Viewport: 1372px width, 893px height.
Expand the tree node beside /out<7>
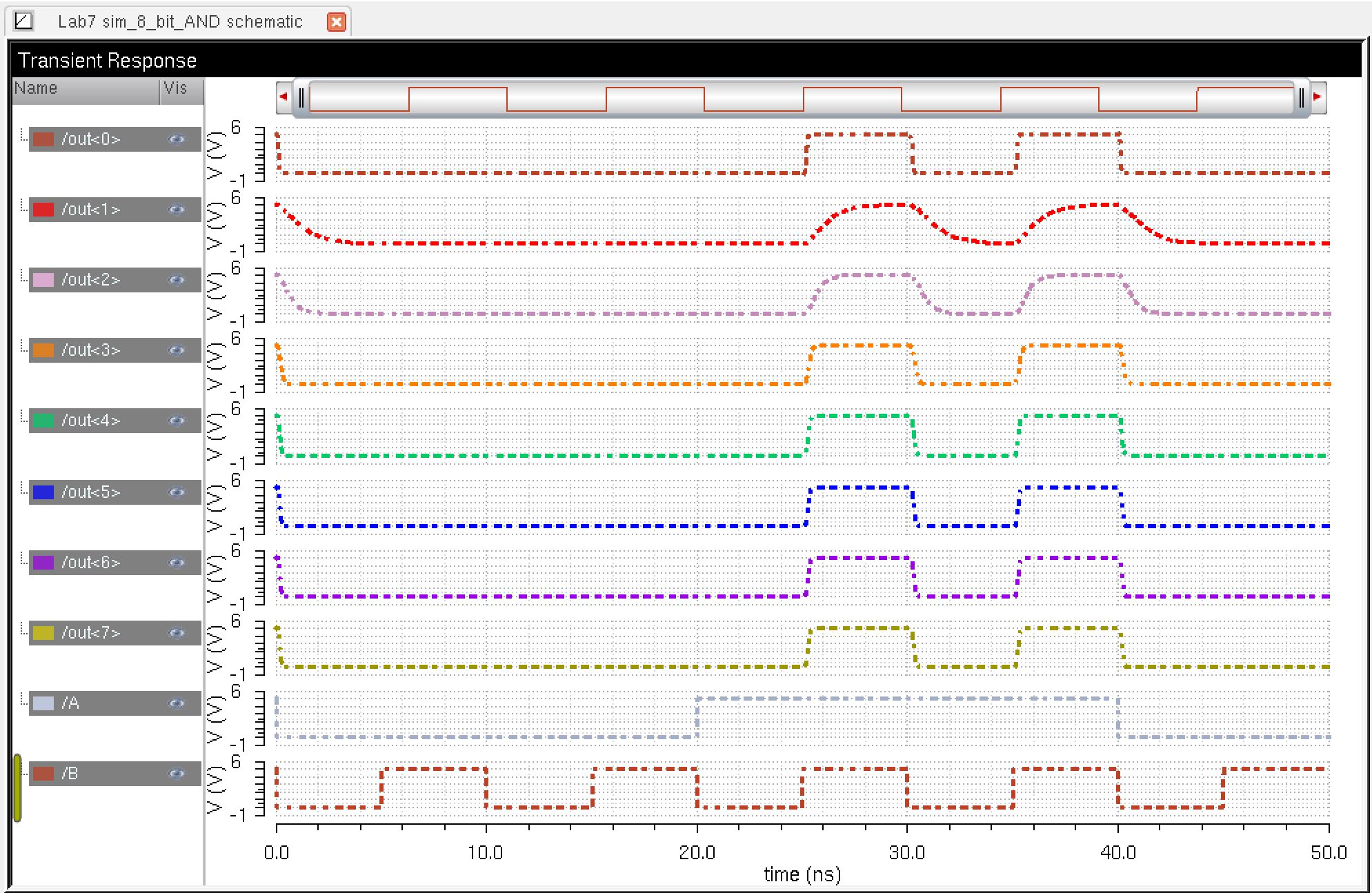pyautogui.click(x=23, y=628)
